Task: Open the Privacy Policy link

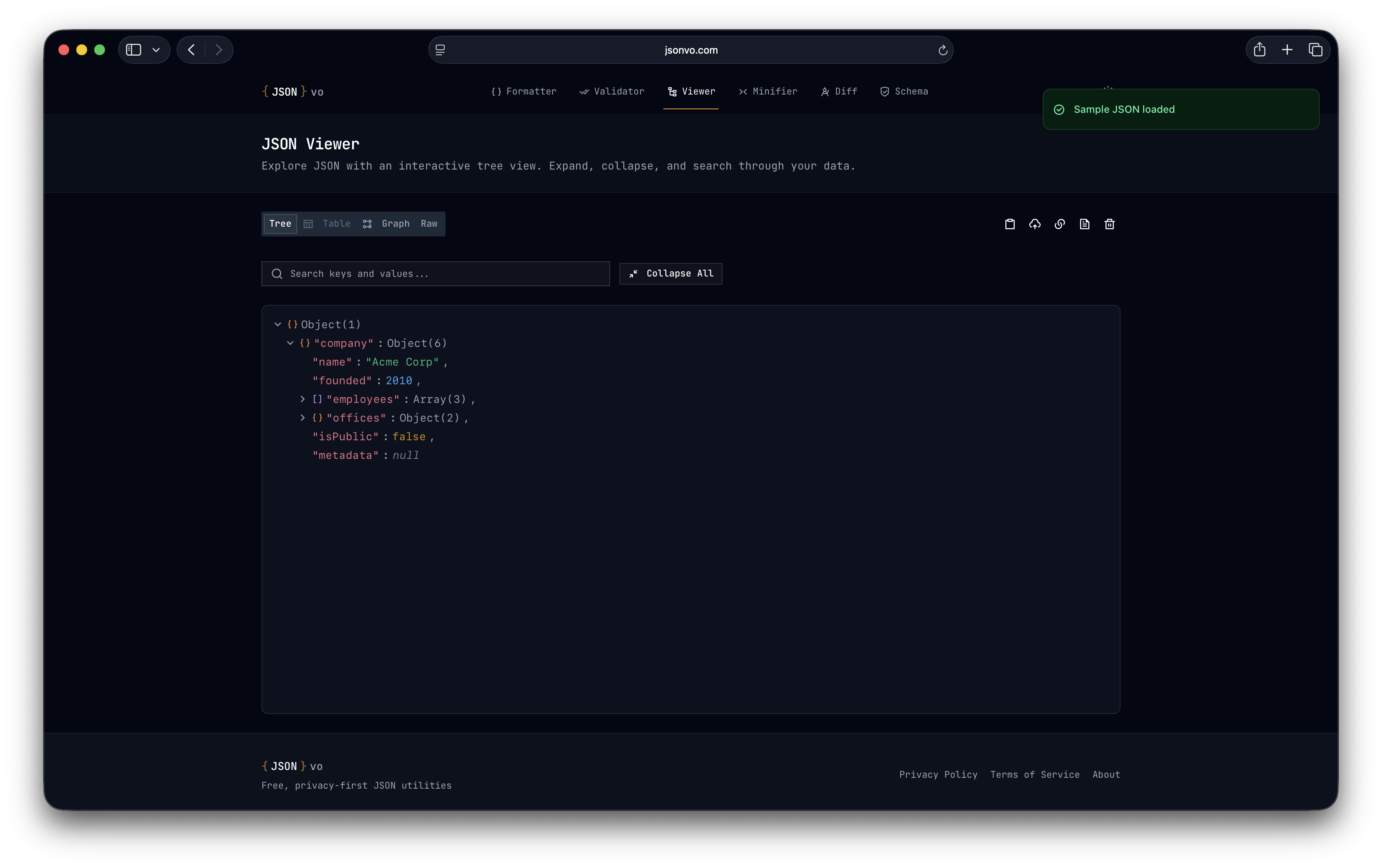Action: click(x=938, y=775)
